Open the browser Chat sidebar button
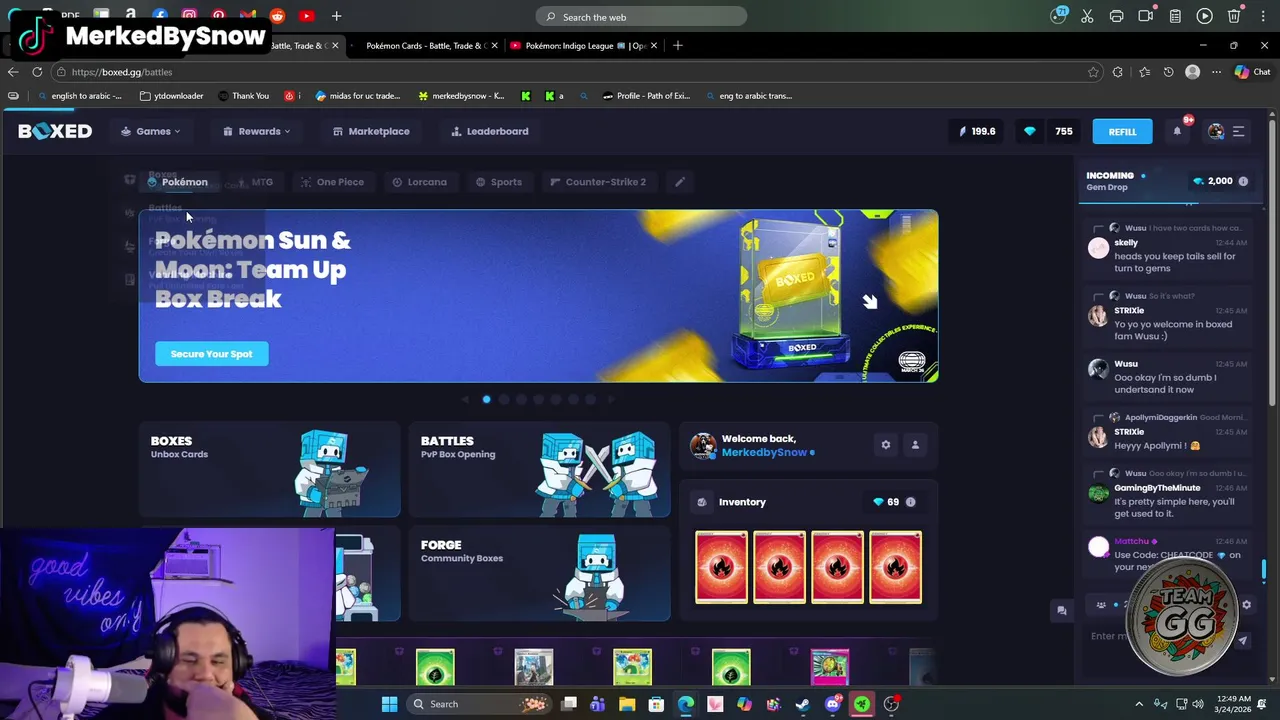The height and width of the screenshot is (720, 1280). [x=1252, y=72]
